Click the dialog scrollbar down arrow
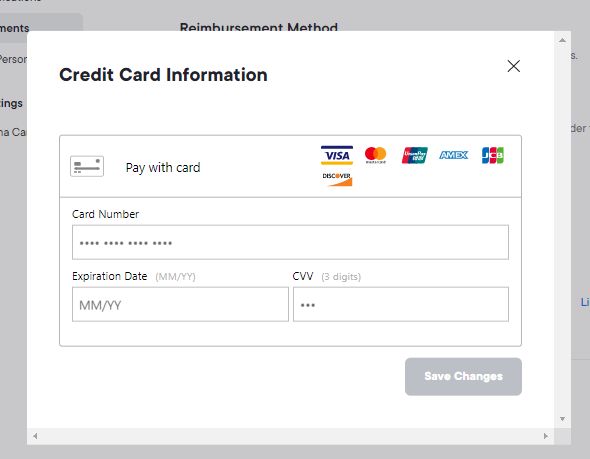The width and height of the screenshot is (590, 459). pos(562,419)
